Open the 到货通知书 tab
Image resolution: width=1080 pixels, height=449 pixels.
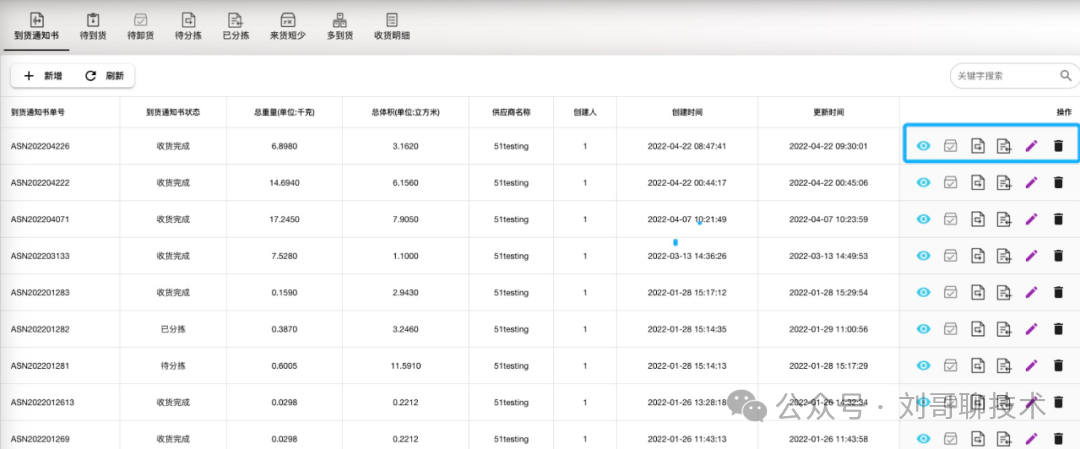pos(37,28)
